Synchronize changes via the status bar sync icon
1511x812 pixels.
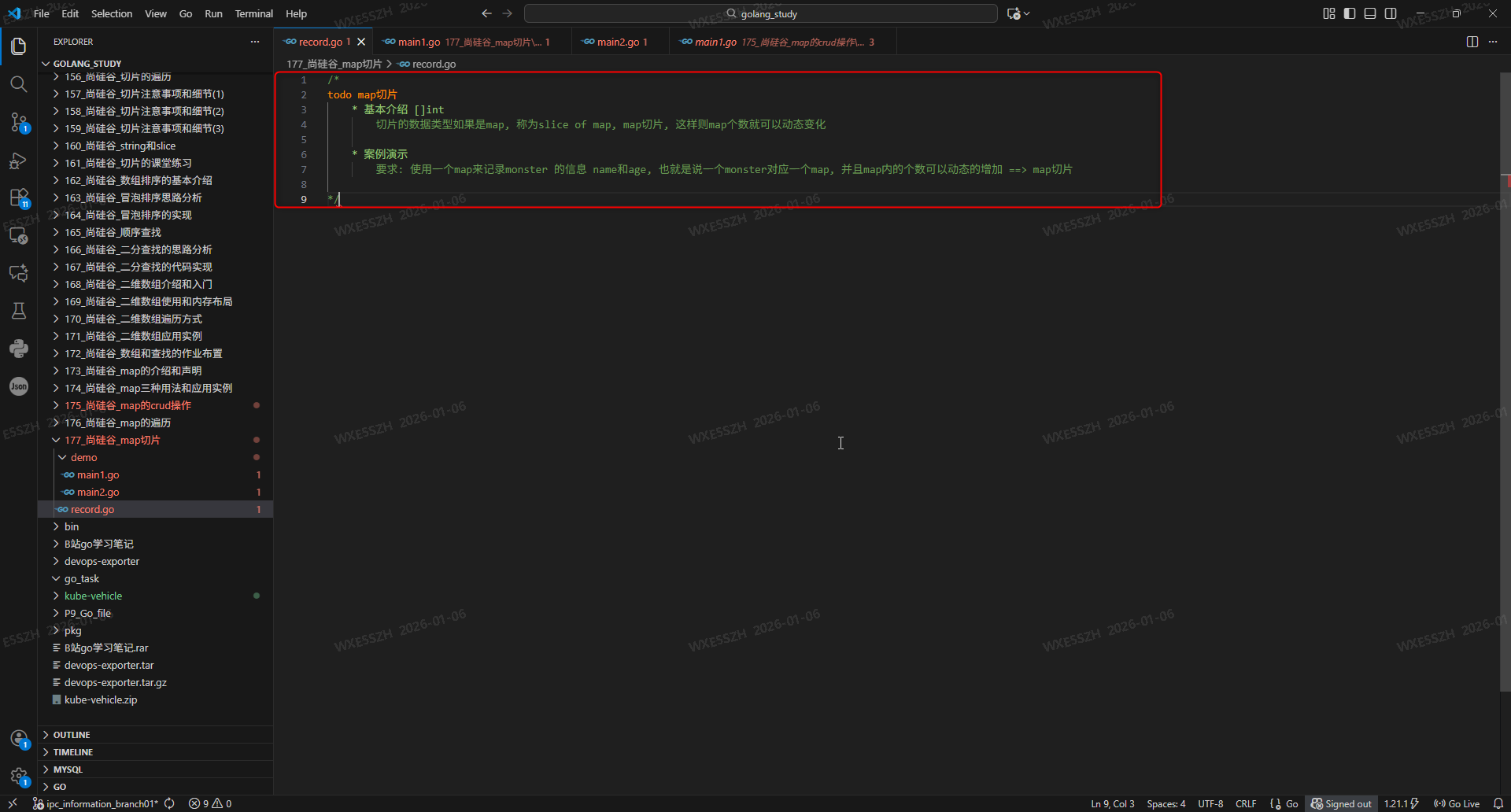click(169, 803)
